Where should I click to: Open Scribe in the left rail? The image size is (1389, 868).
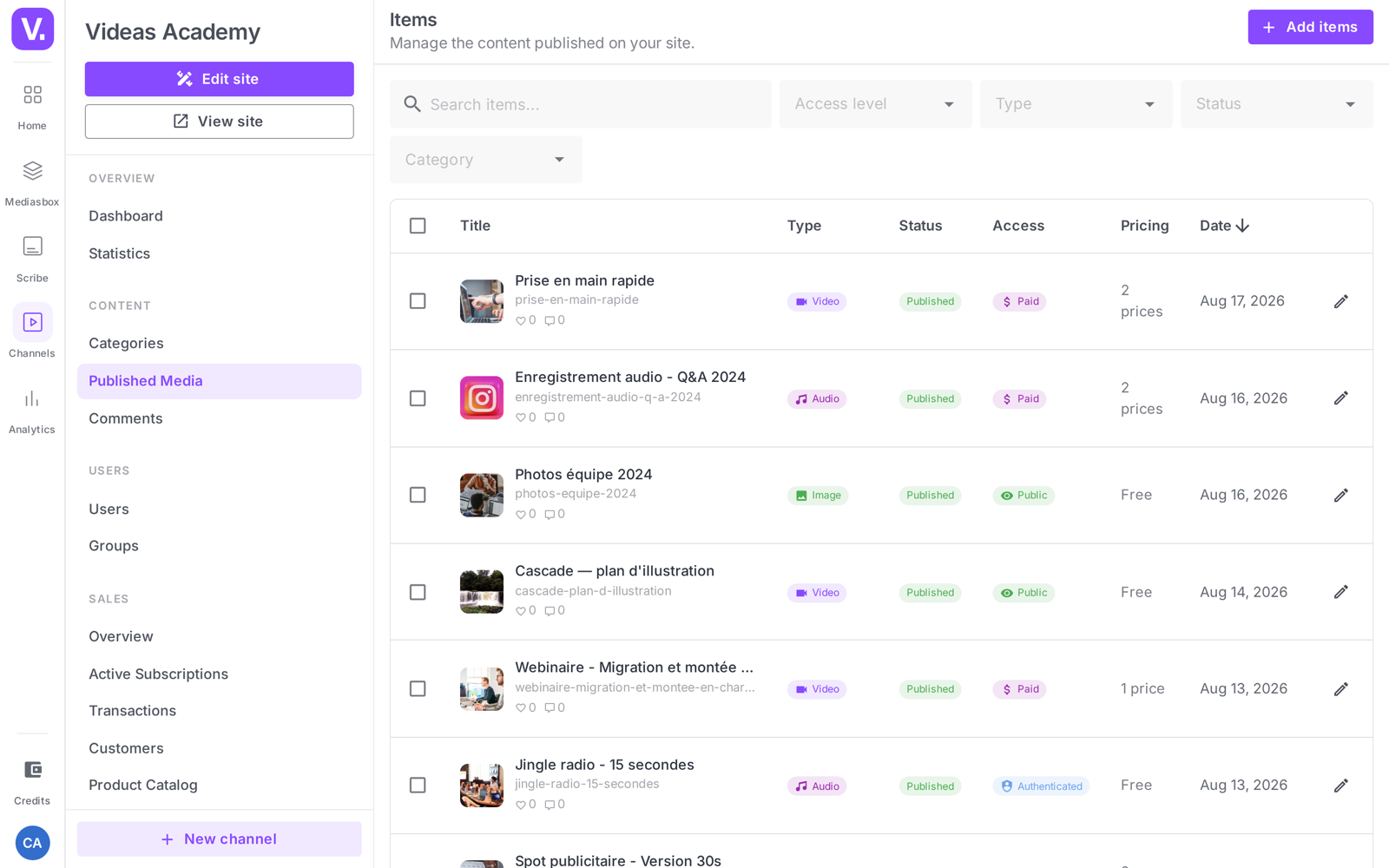click(x=32, y=260)
